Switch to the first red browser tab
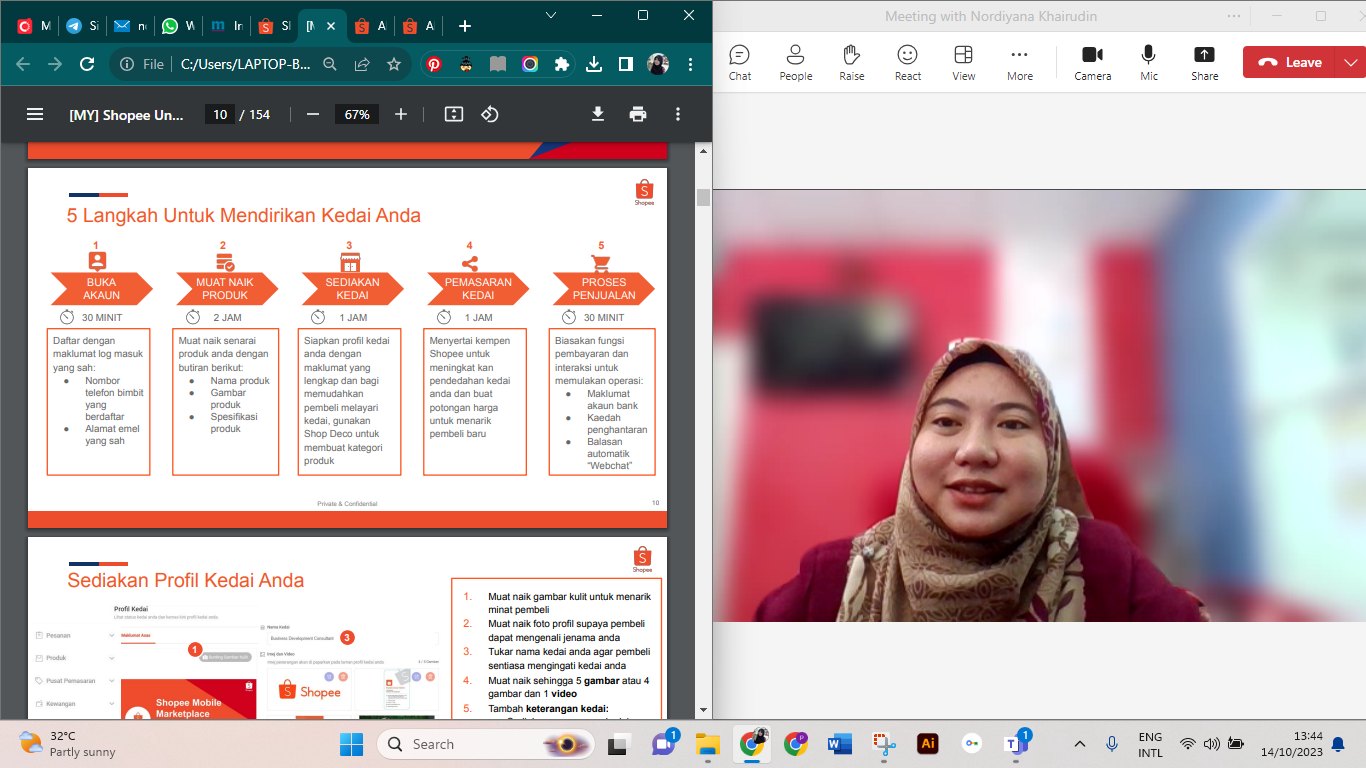The height and width of the screenshot is (768, 1366). pos(32,26)
